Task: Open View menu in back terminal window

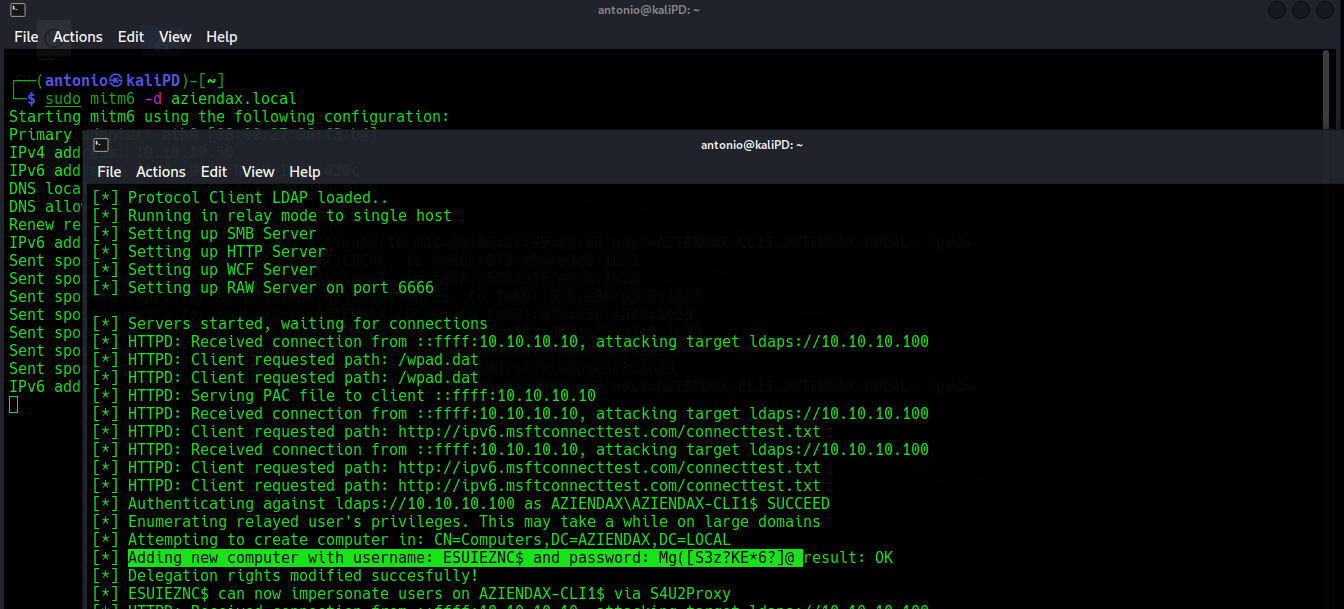Action: (x=175, y=37)
